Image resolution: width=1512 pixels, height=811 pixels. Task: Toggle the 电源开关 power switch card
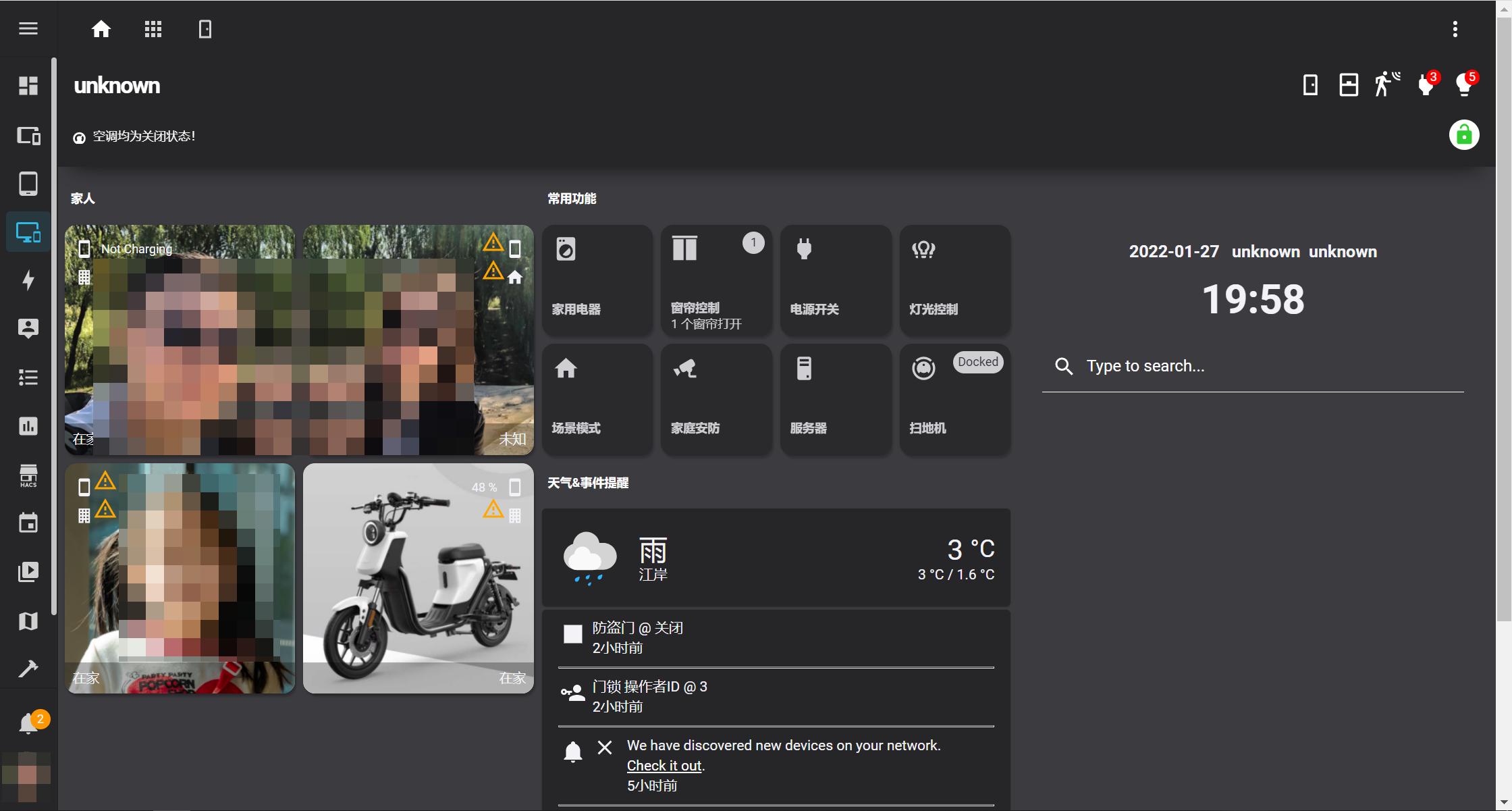point(836,280)
